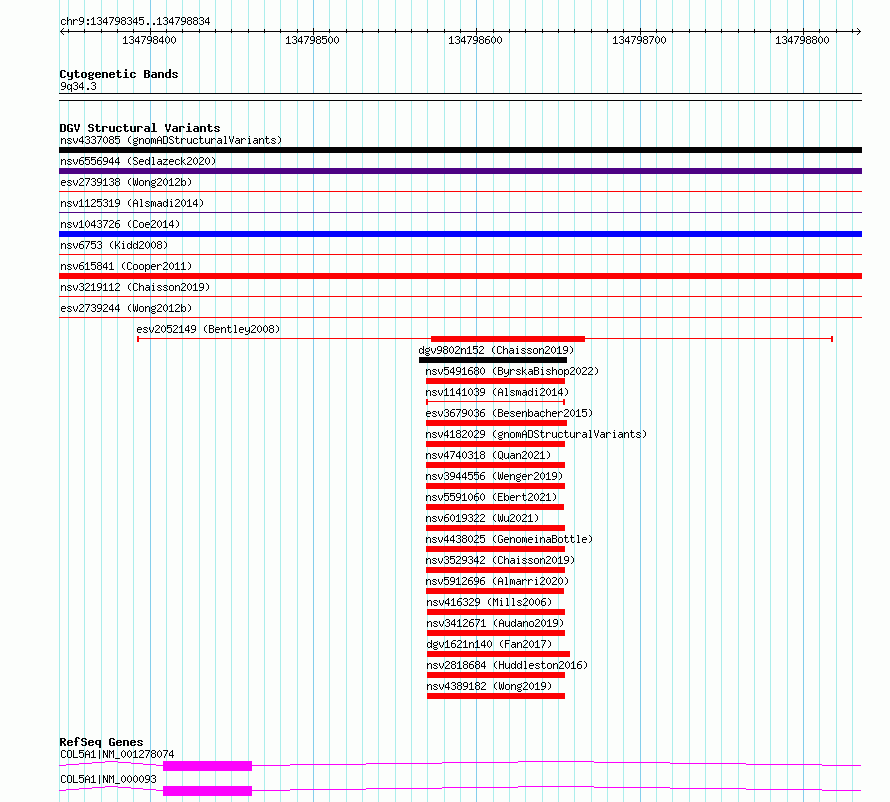Image resolution: width=890 pixels, height=802 pixels.
Task: Click the black bar of dgv9802n152
Action: point(493,360)
